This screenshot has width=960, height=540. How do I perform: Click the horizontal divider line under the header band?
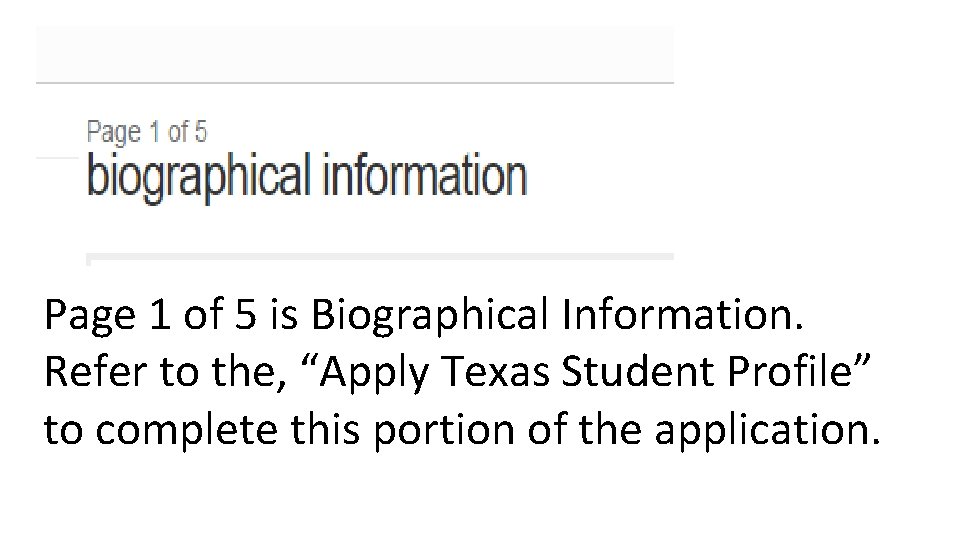354,82
